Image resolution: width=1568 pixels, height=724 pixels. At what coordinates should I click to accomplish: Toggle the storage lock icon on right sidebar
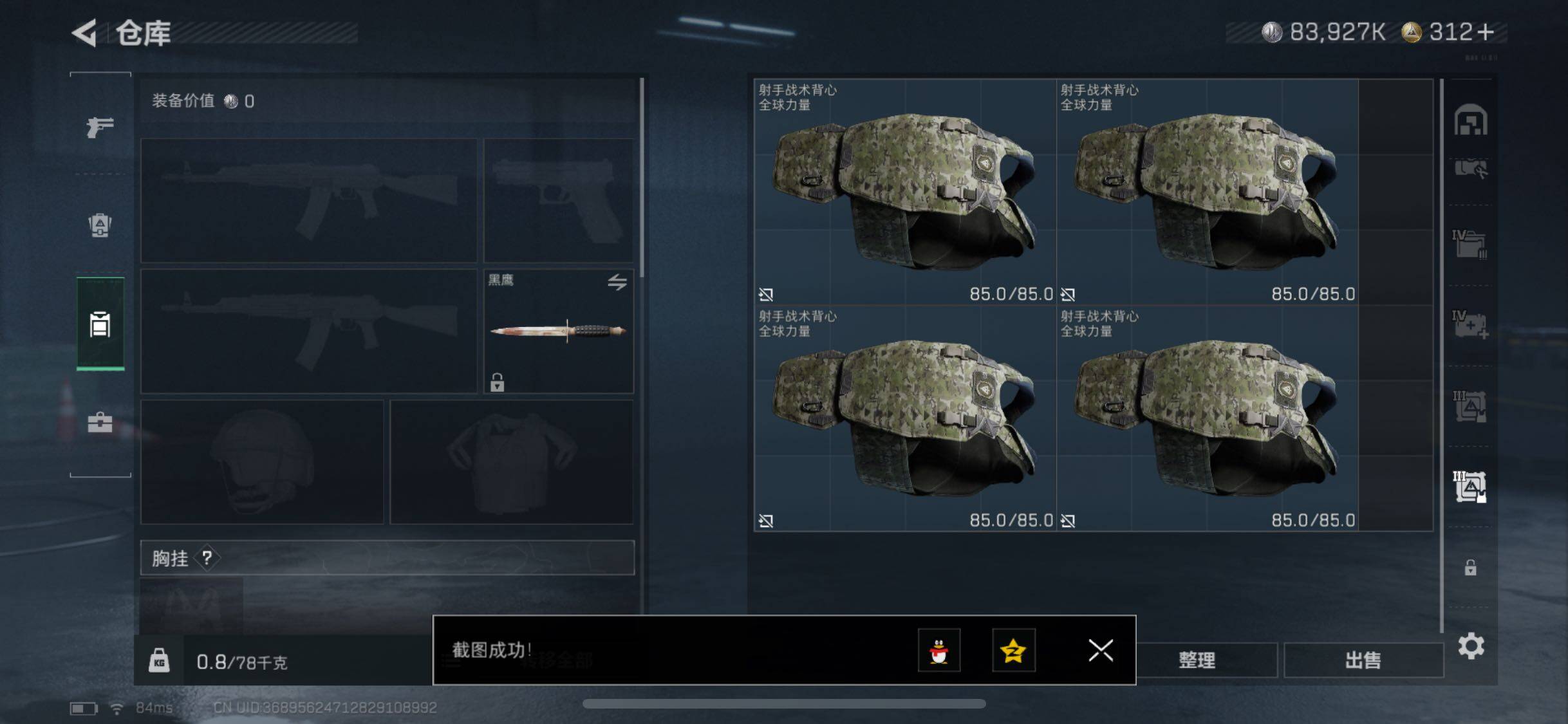point(1470,568)
